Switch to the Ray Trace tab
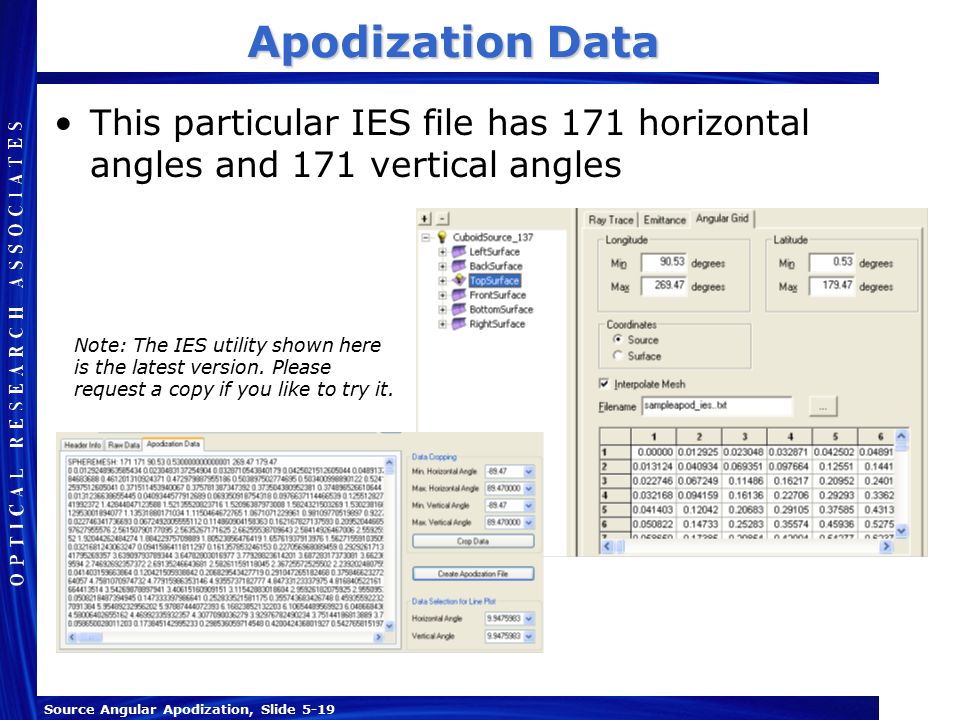This screenshot has width=960, height=720. pyautogui.click(x=610, y=220)
